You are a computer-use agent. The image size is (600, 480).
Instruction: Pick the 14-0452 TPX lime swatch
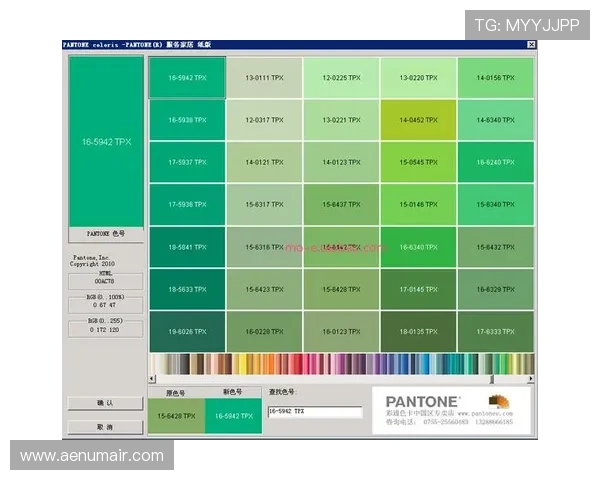(x=418, y=120)
